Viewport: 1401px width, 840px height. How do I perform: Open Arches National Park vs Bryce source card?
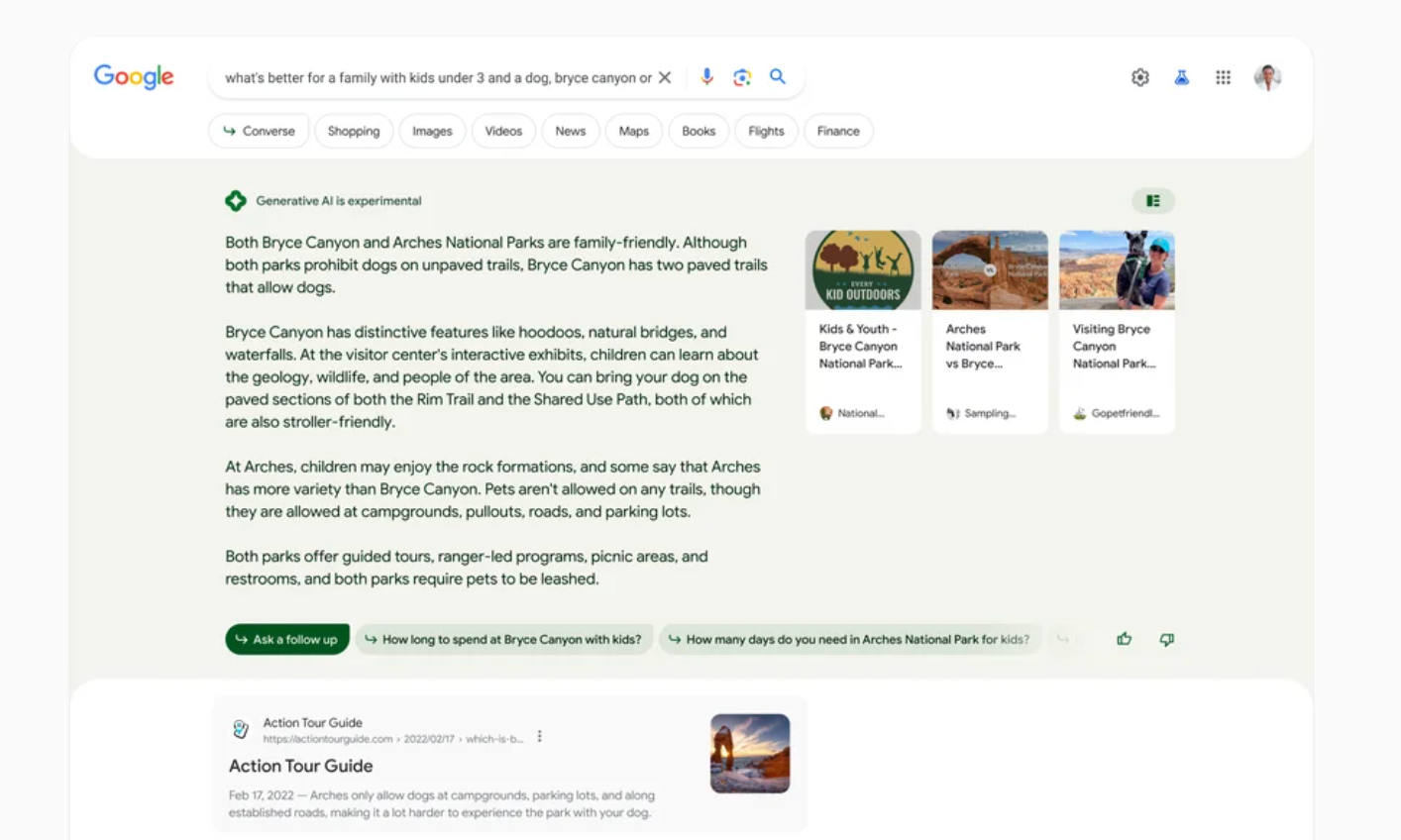990,332
